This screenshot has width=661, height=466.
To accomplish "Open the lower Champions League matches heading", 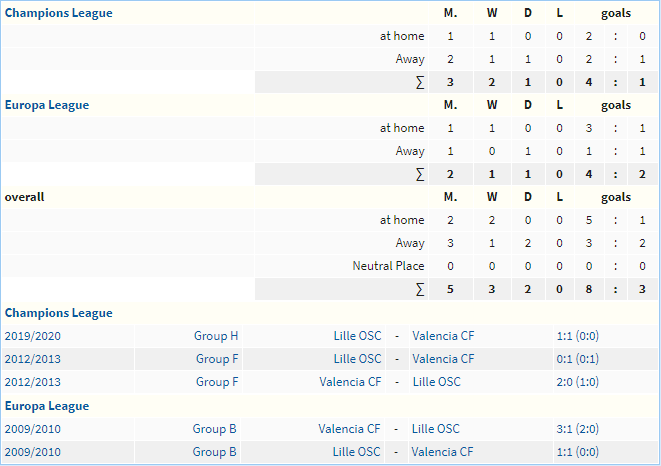I will (x=59, y=313).
